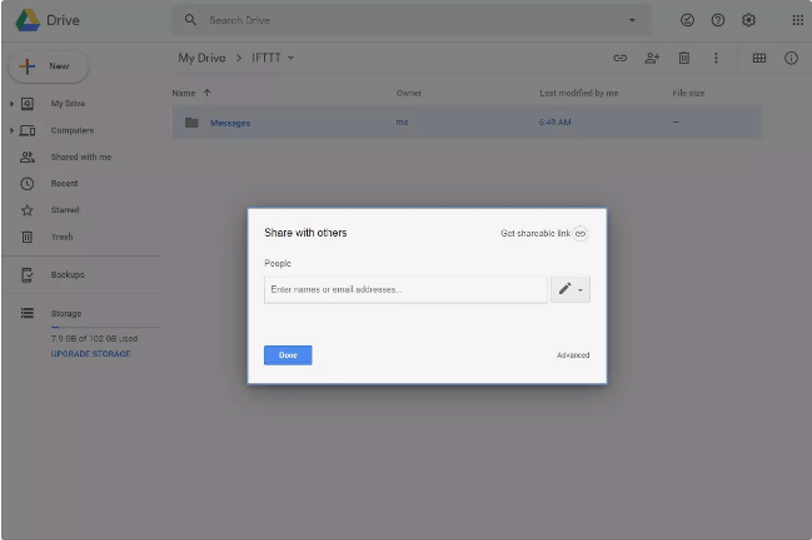The height and width of the screenshot is (540, 812).
Task: Open the More actions three dots
Action: click(716, 58)
